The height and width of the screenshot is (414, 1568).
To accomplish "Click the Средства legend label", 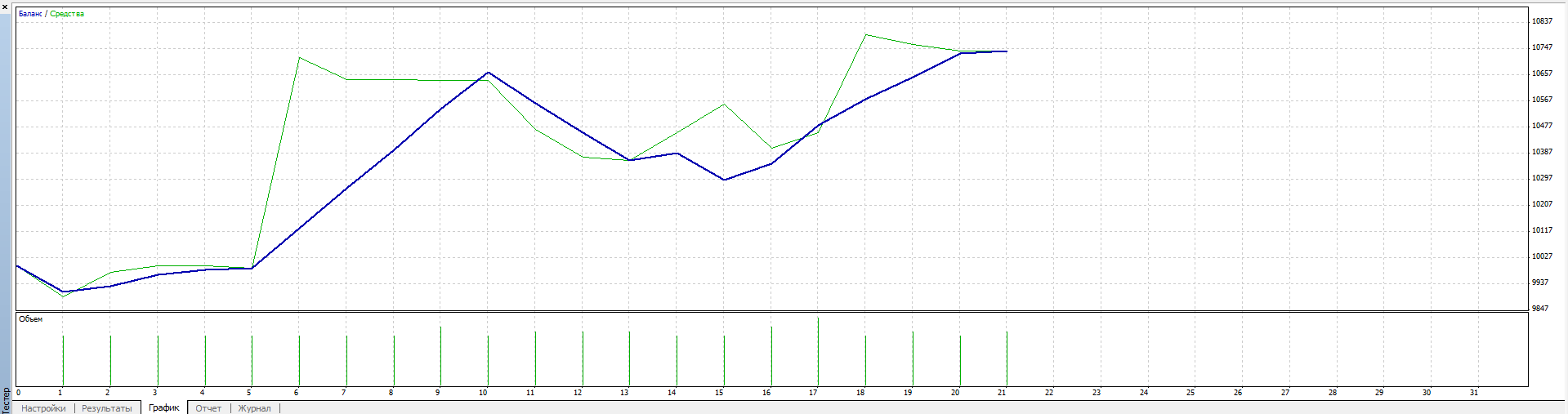I will [67, 14].
